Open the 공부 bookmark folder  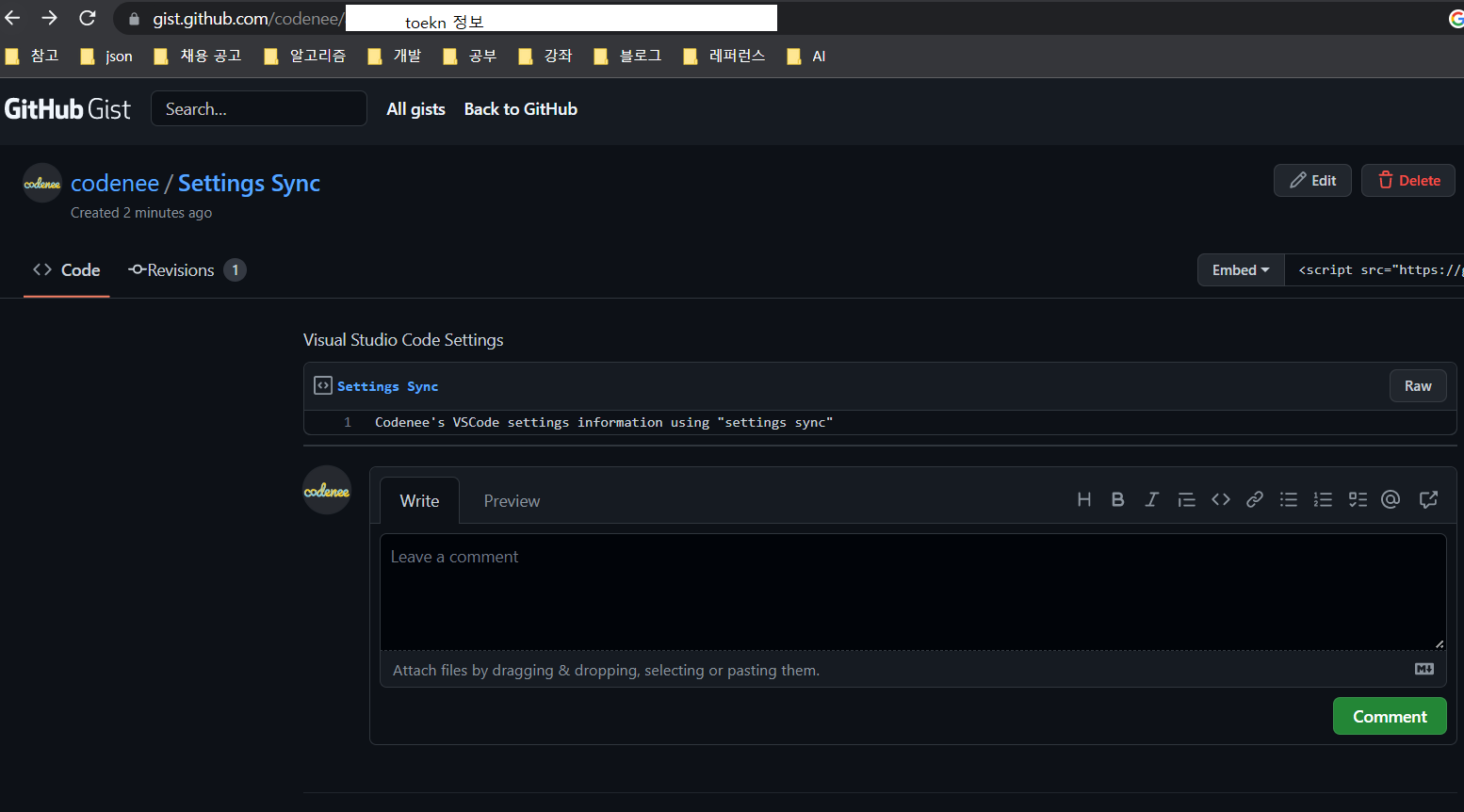point(470,57)
